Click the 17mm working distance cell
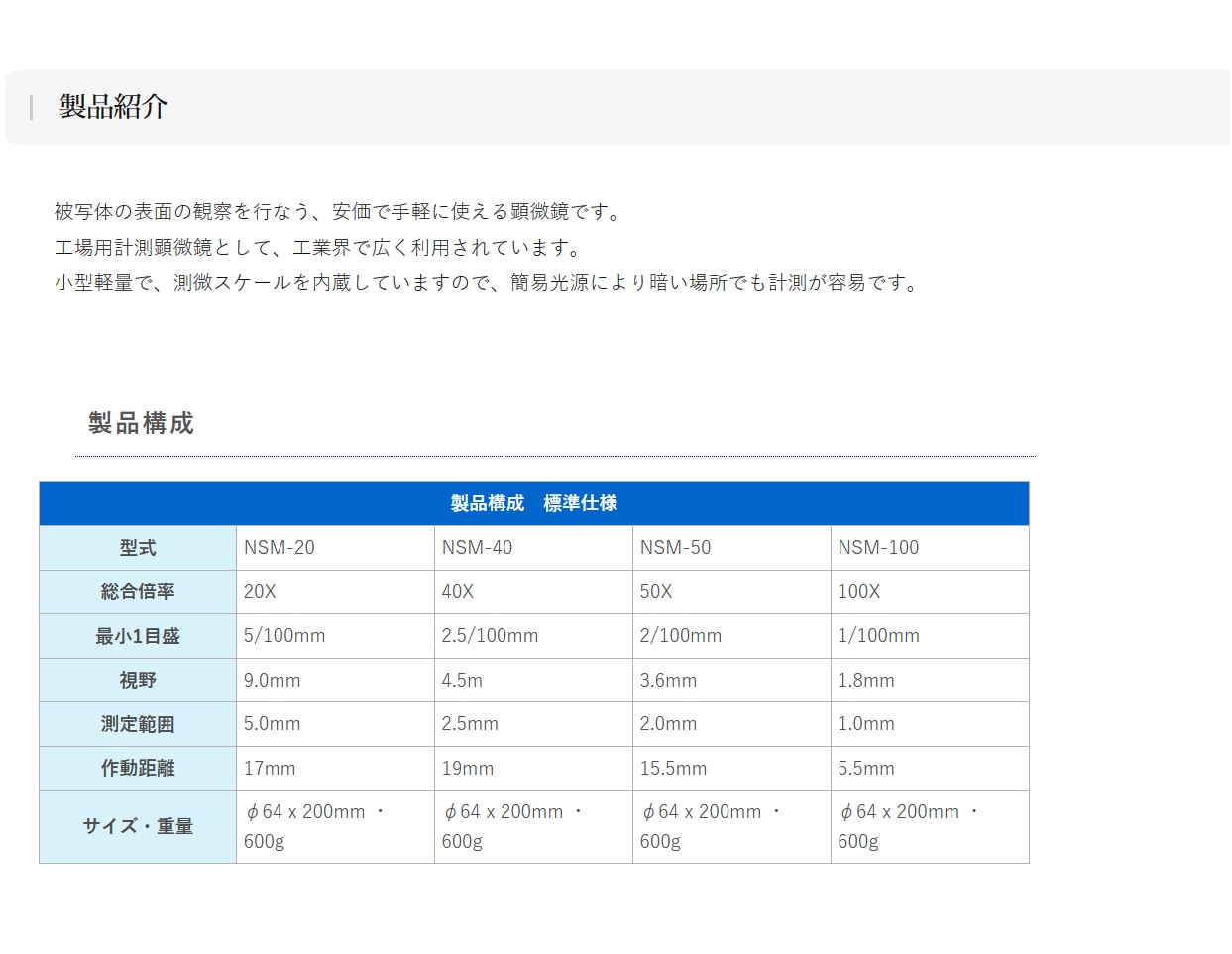This screenshot has width=1232, height=954. click(335, 769)
